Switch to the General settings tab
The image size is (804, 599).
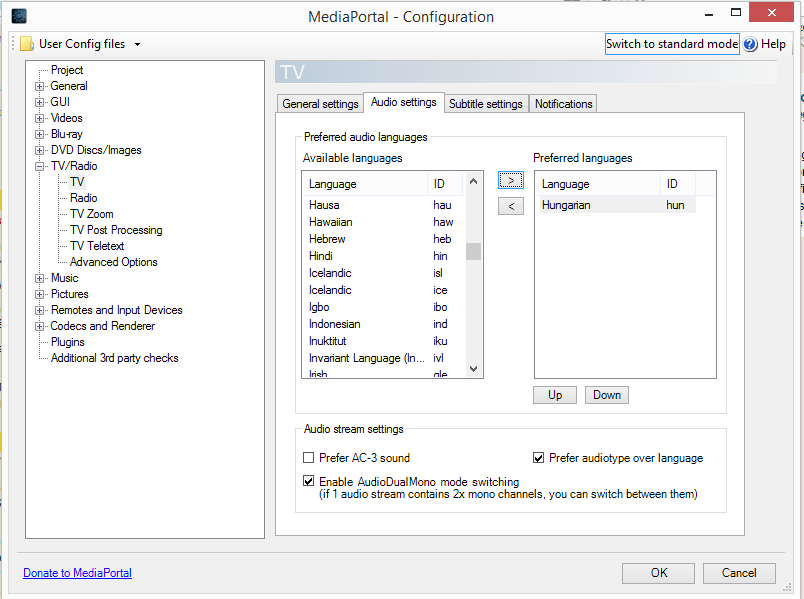coord(320,104)
